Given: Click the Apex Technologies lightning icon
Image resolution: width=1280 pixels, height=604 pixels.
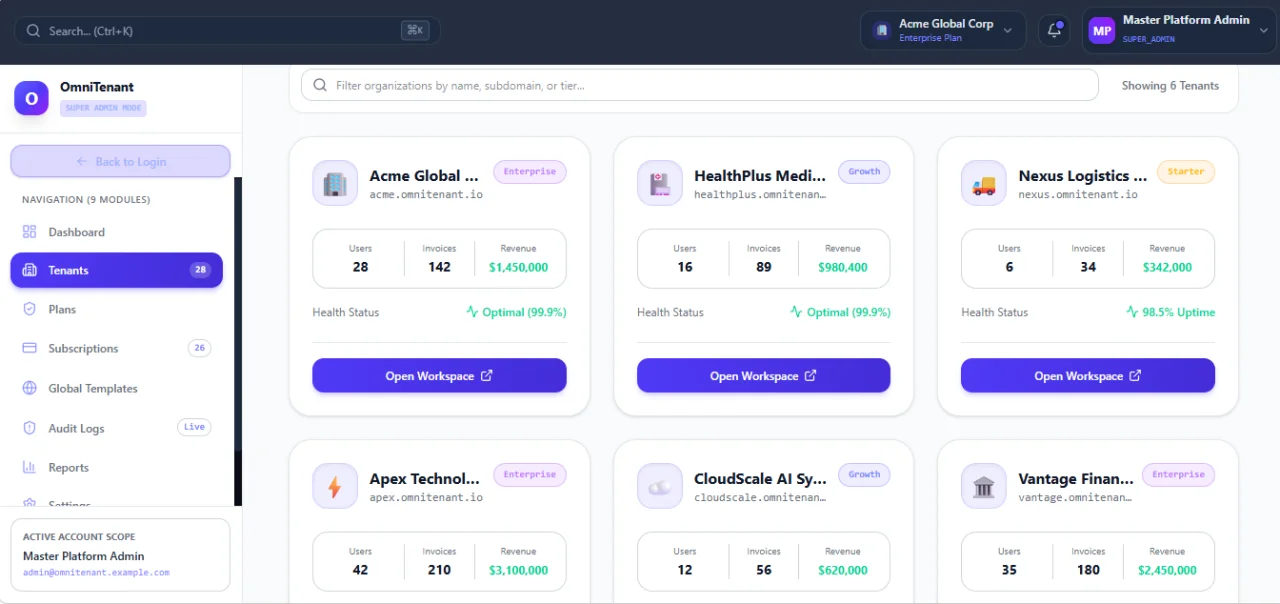Looking at the screenshot, I should coord(335,487).
